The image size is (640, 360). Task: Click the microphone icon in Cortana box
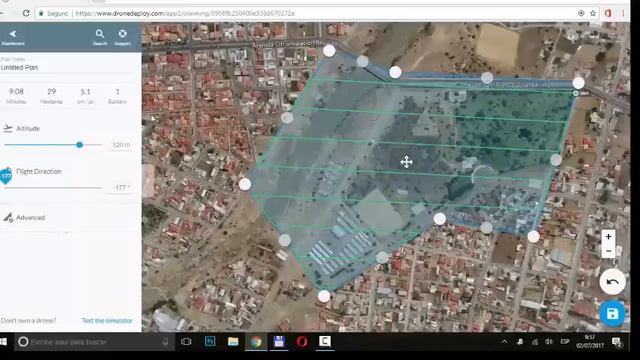pyautogui.click(x=165, y=342)
